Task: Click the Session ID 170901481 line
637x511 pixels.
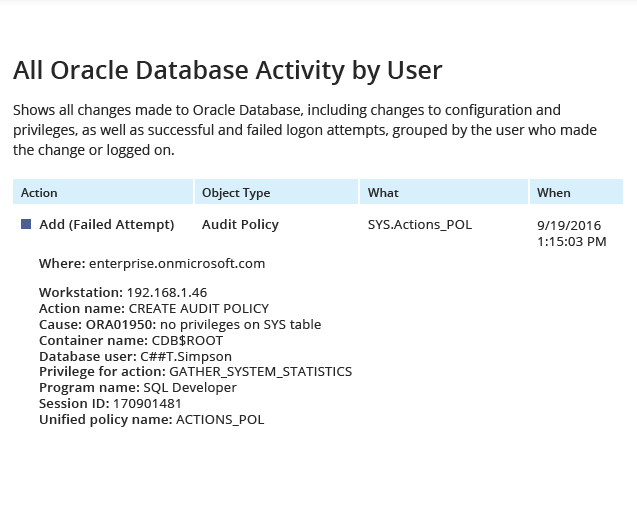Action: coord(110,403)
